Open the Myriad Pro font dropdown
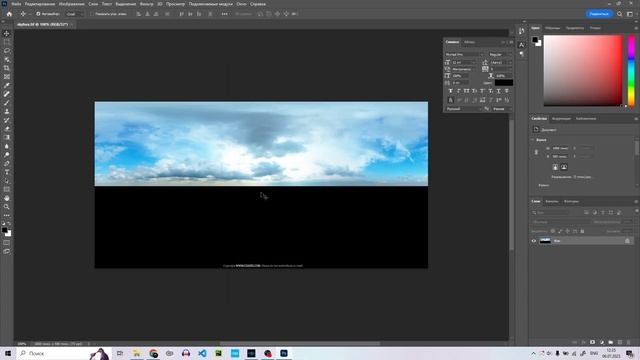Viewport: 640px width, 360px height. coord(465,54)
